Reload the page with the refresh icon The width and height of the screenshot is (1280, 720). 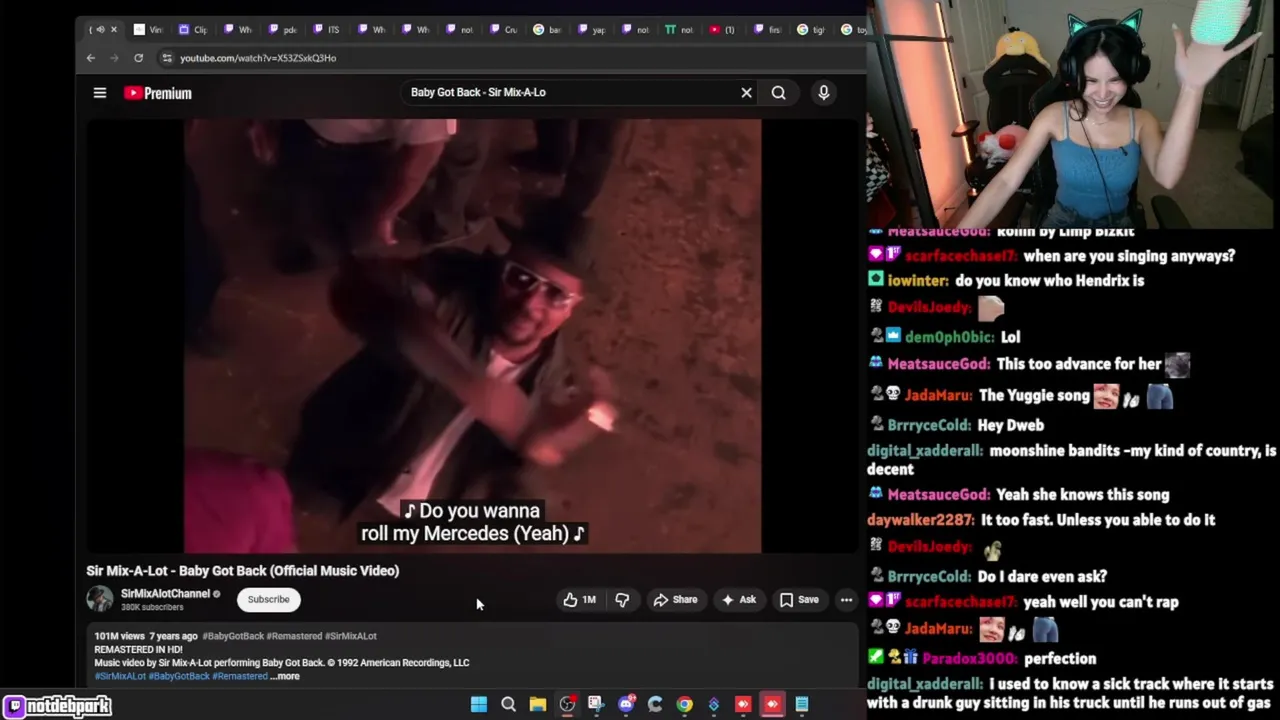(138, 58)
